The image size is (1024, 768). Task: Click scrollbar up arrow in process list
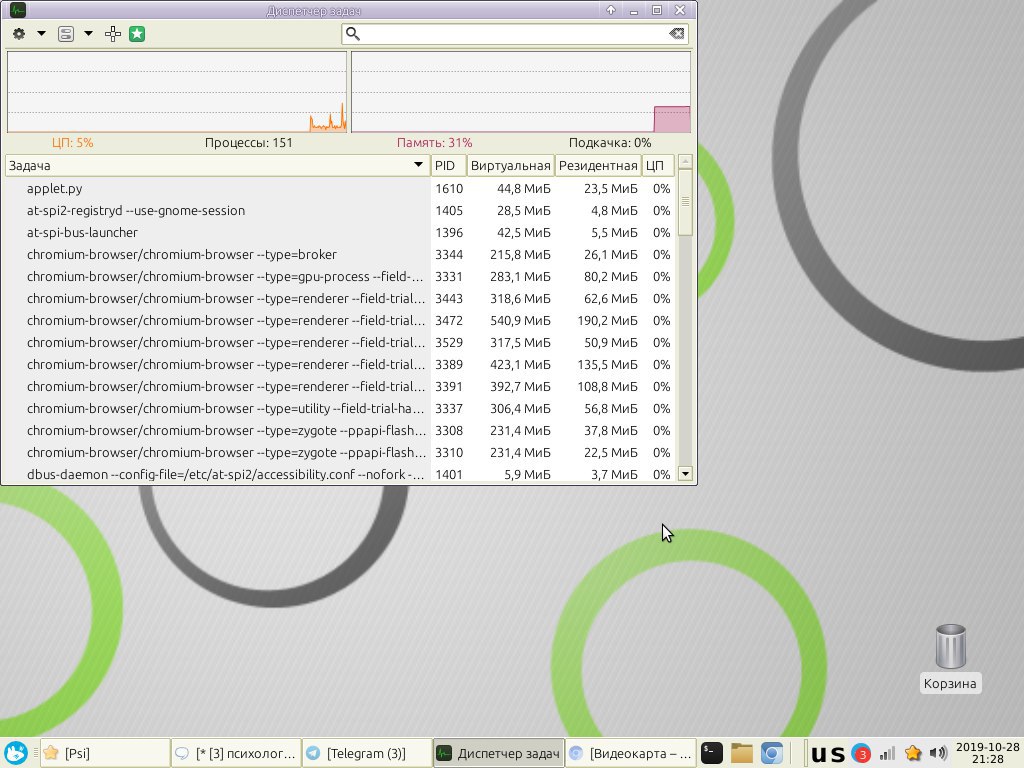tap(685, 161)
